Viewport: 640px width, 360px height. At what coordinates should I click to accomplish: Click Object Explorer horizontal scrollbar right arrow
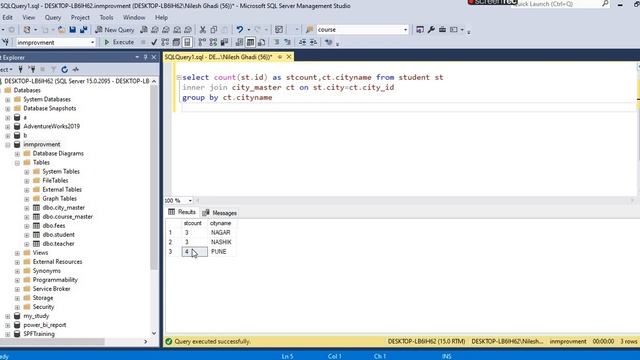click(x=145, y=342)
